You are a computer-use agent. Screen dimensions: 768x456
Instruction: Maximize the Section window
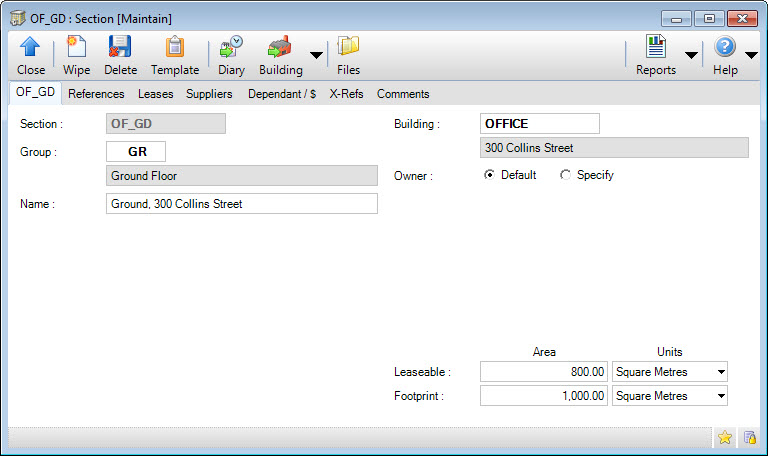pyautogui.click(x=709, y=19)
